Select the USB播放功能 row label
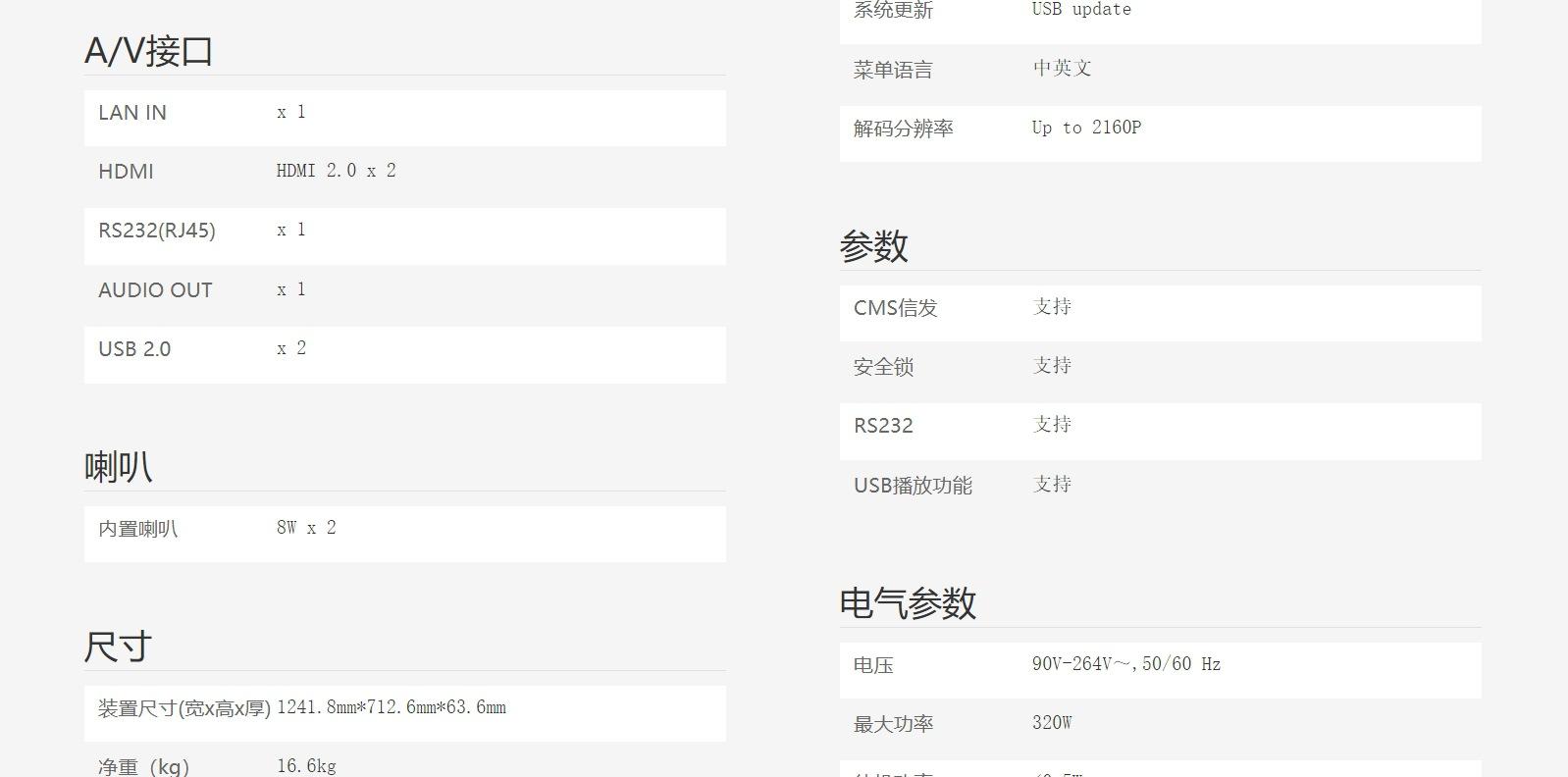The image size is (1568, 777). tap(913, 486)
